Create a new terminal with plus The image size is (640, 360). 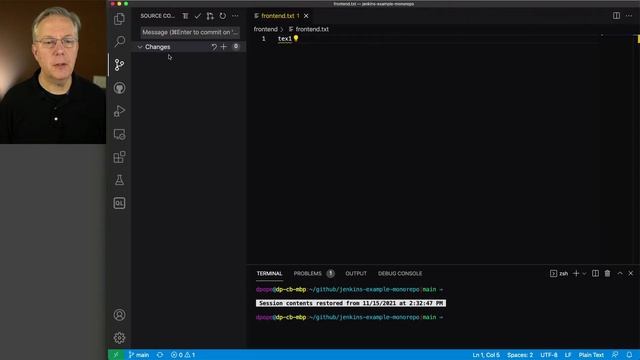tap(576, 273)
